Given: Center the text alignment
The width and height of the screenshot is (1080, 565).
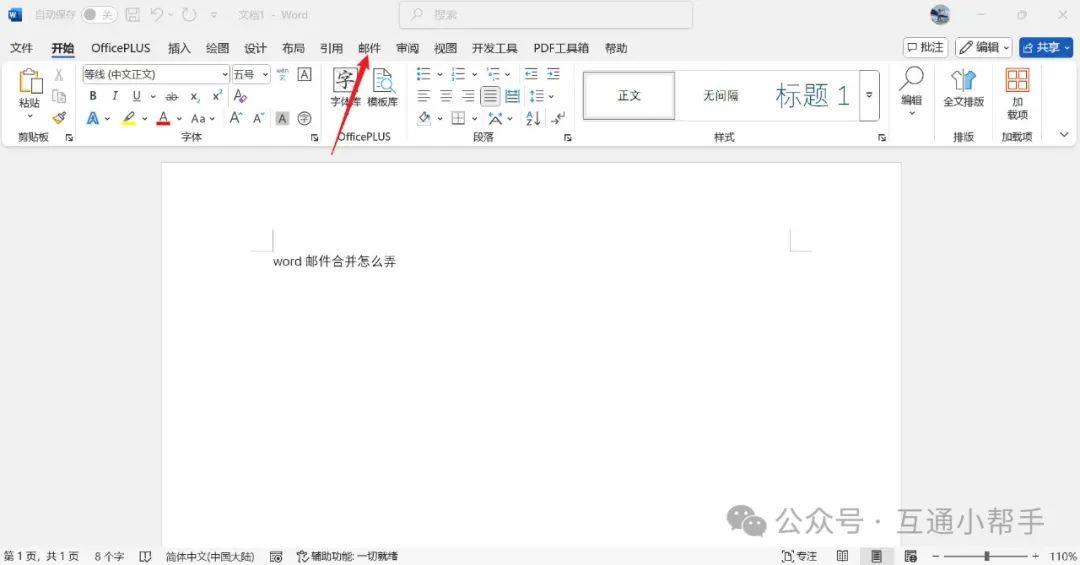Looking at the screenshot, I should point(446,96).
